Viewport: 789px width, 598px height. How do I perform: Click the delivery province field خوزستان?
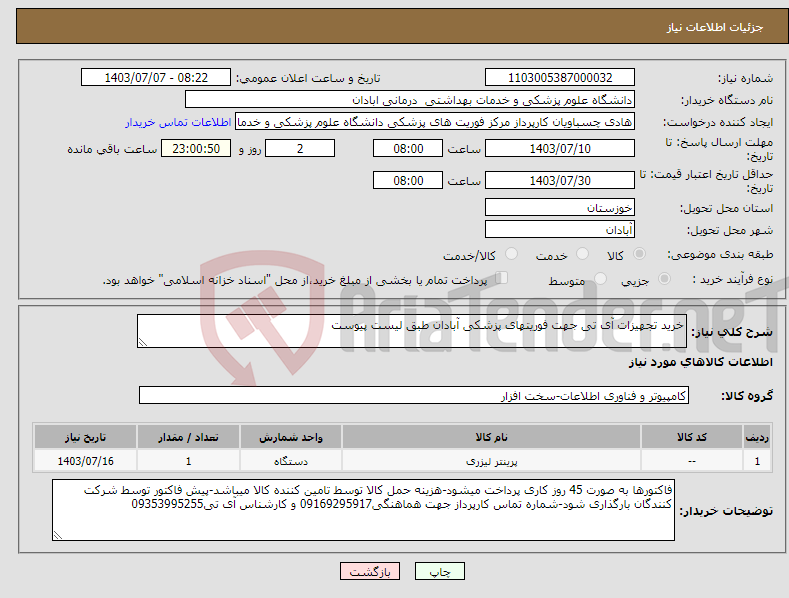pyautogui.click(x=560, y=207)
